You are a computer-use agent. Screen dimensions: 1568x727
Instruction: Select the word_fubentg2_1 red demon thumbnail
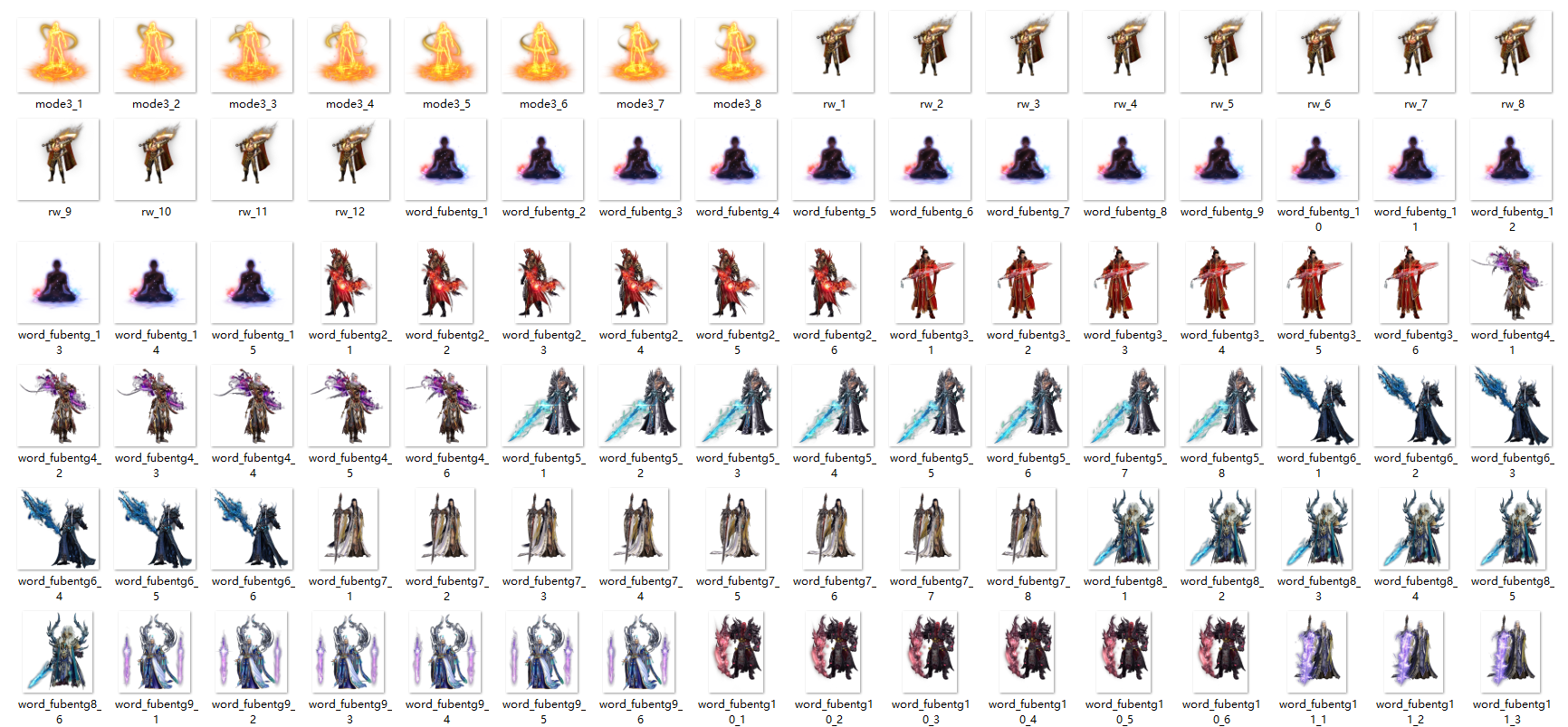tap(349, 282)
